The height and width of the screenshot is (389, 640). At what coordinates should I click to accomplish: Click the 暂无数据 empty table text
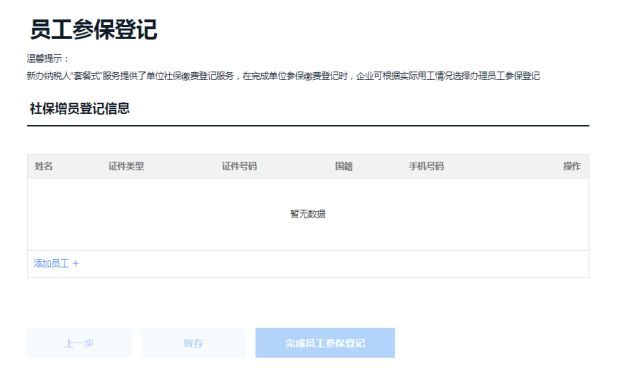[x=308, y=214]
